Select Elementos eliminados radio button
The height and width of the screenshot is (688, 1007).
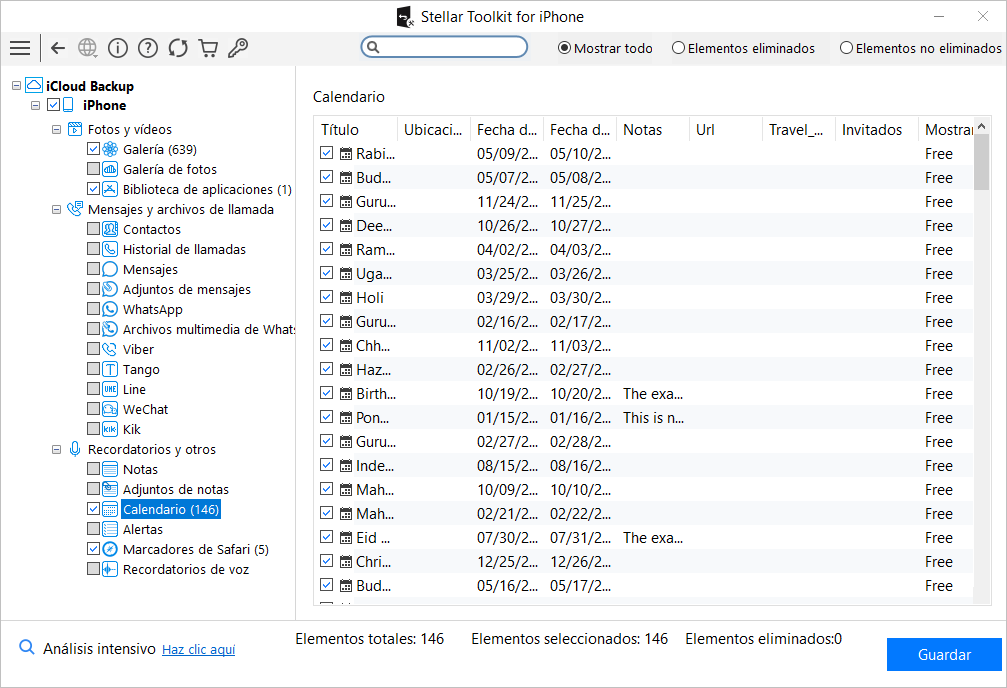point(679,48)
